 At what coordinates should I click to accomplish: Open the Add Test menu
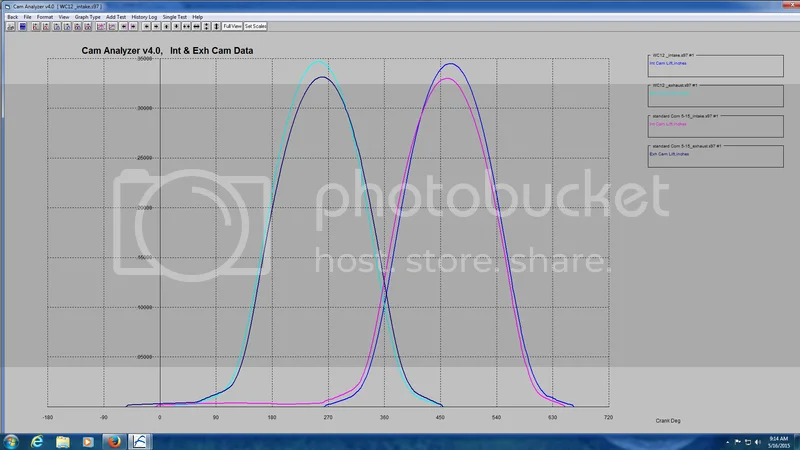(x=116, y=17)
